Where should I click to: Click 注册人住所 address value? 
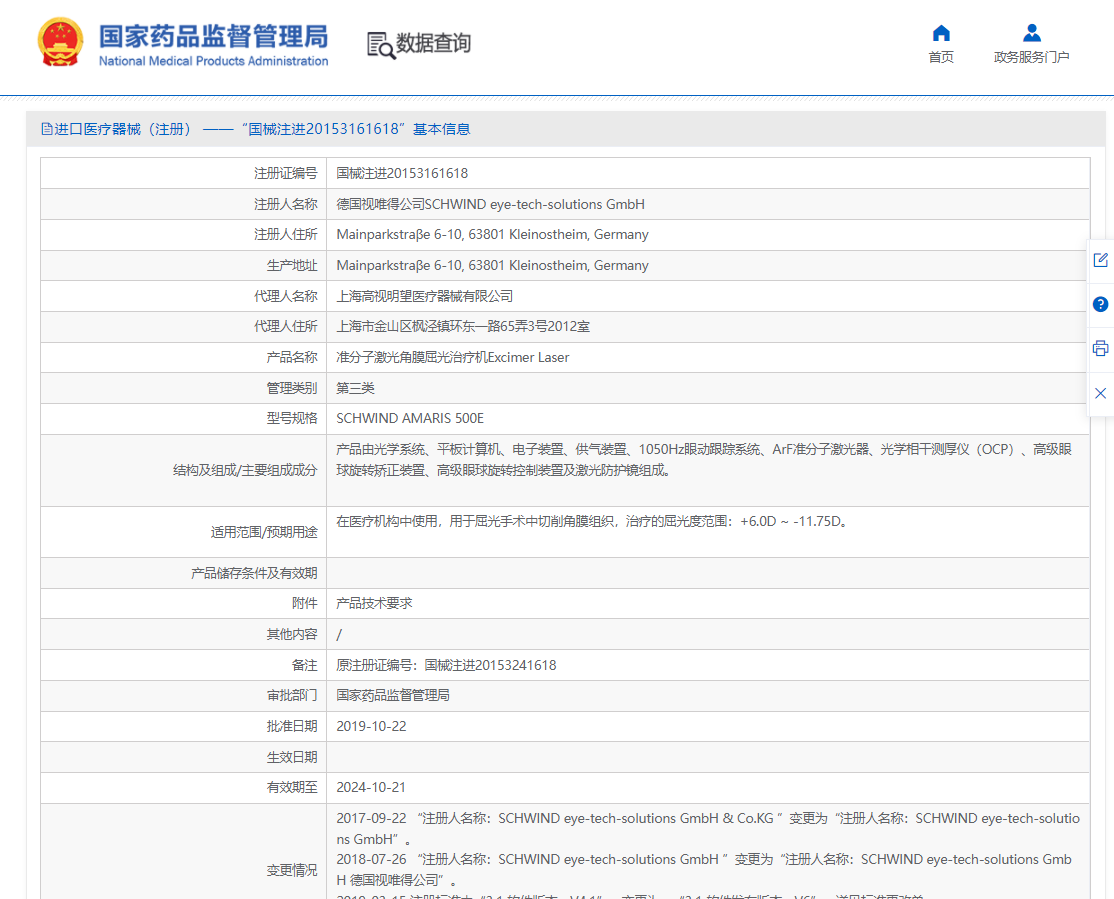(x=492, y=235)
